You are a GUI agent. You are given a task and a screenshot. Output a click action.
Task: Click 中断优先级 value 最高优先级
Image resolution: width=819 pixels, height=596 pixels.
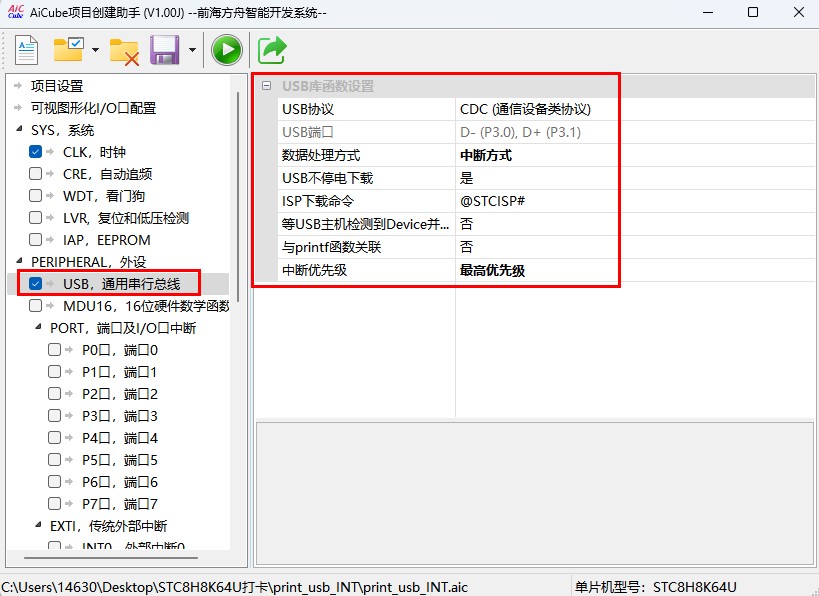(635, 270)
